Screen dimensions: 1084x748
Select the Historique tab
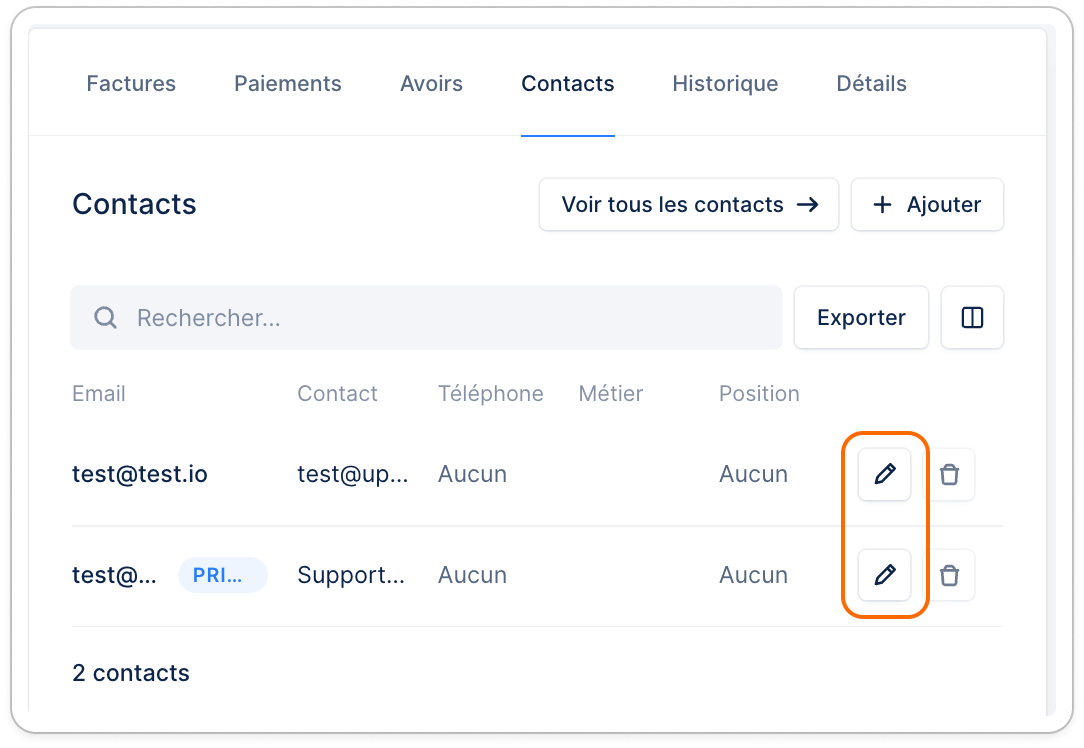pyautogui.click(x=725, y=84)
